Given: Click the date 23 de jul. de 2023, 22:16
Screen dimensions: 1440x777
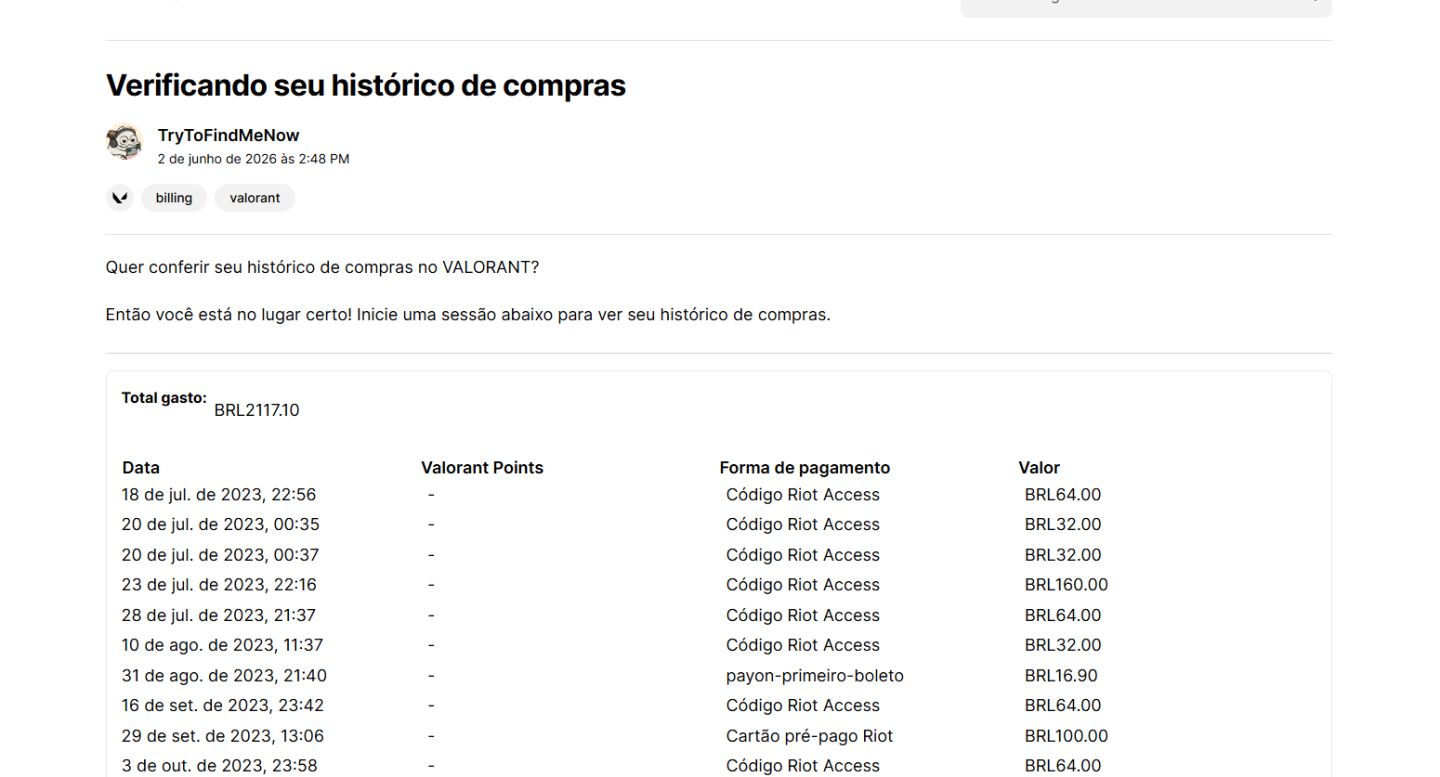Looking at the screenshot, I should tap(219, 584).
